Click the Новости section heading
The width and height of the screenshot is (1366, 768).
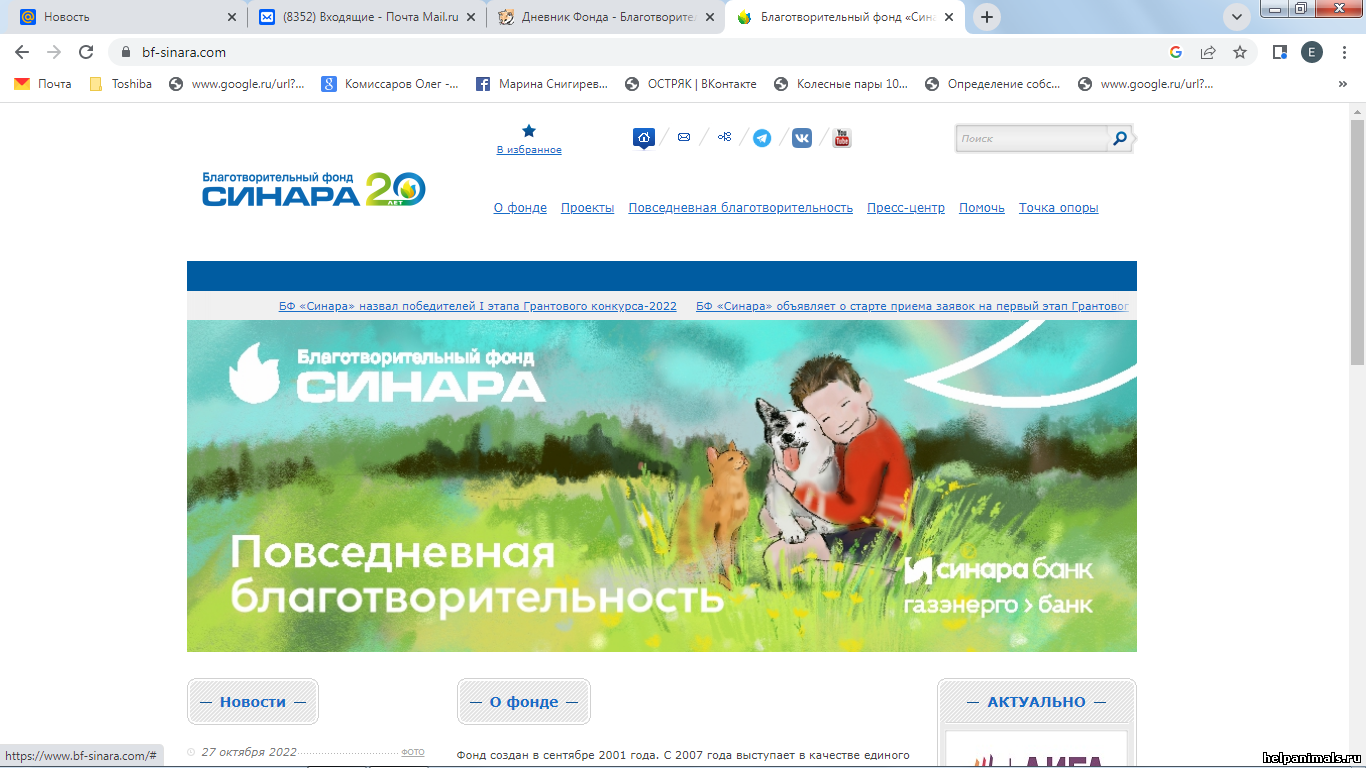253,702
